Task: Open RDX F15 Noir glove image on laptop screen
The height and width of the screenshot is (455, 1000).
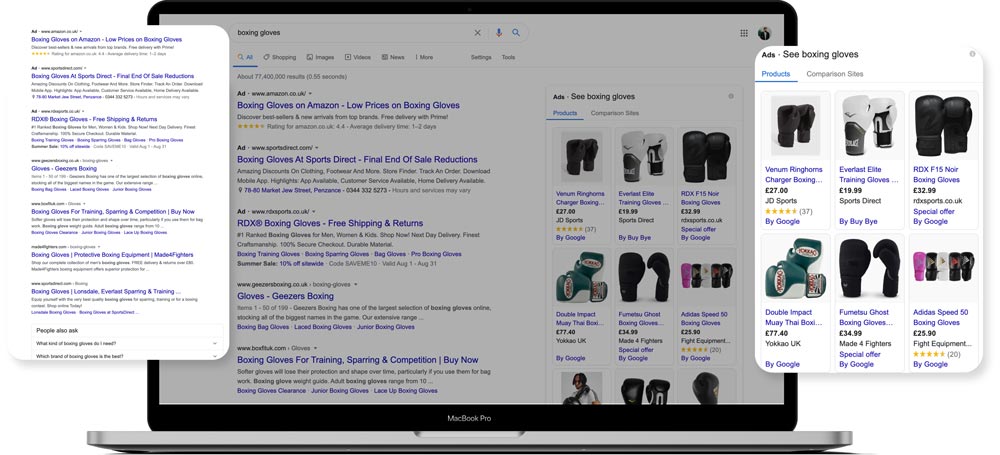Action: (706, 157)
